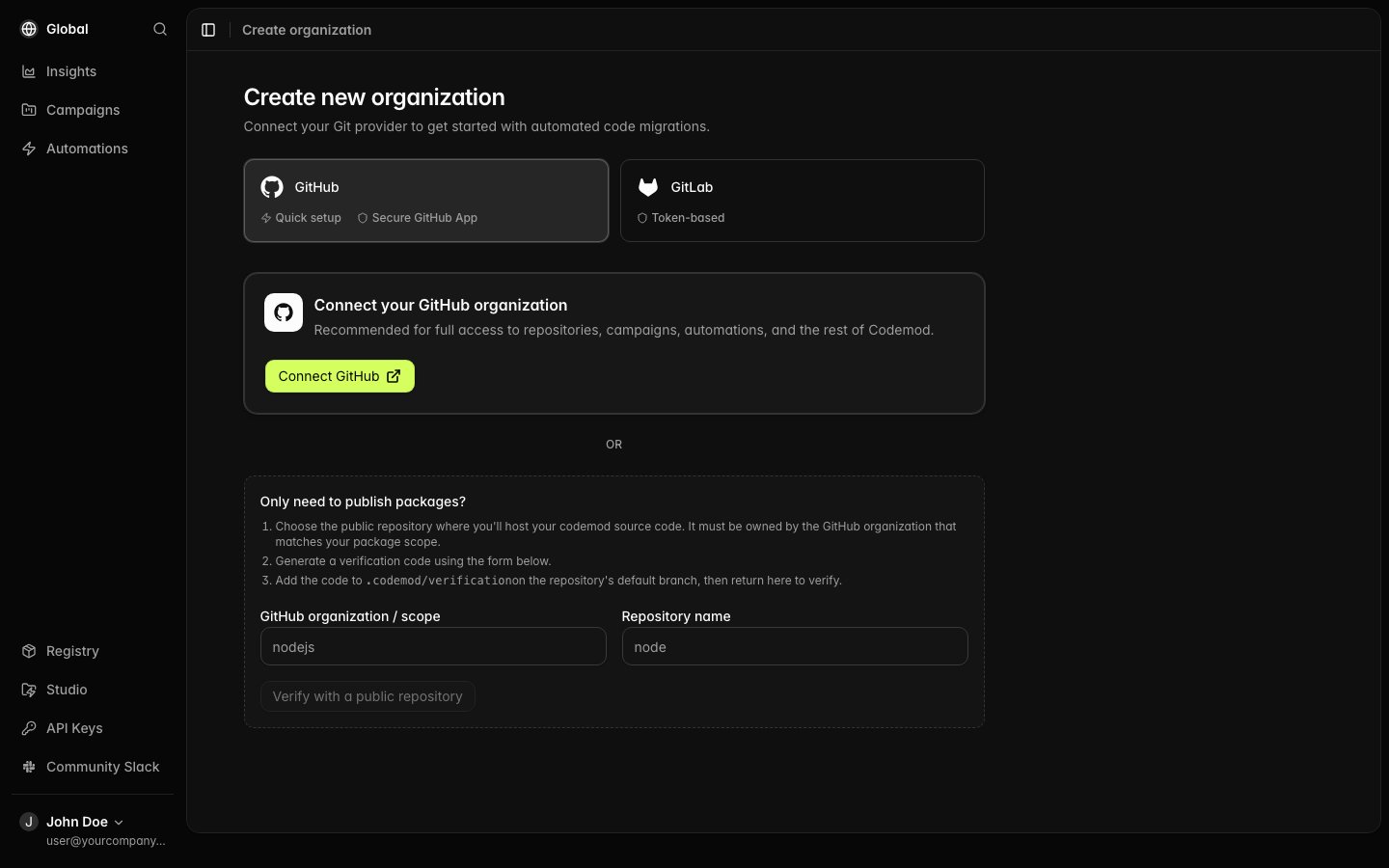Click the Global globe icon
Viewport: 1389px width, 868px height.
tap(29, 29)
